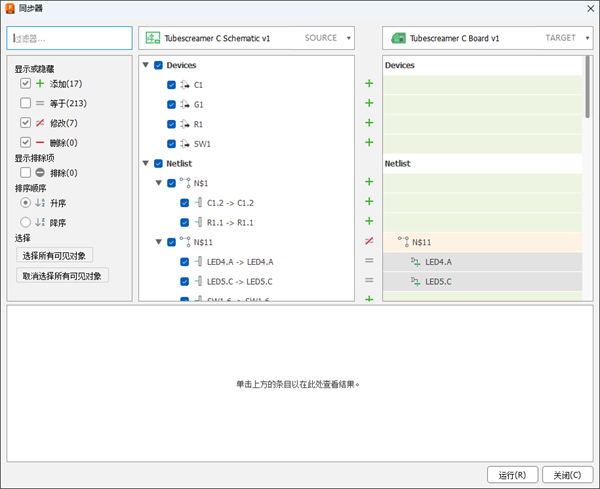Click the board icon in target selector
The image size is (600, 489).
click(x=398, y=38)
